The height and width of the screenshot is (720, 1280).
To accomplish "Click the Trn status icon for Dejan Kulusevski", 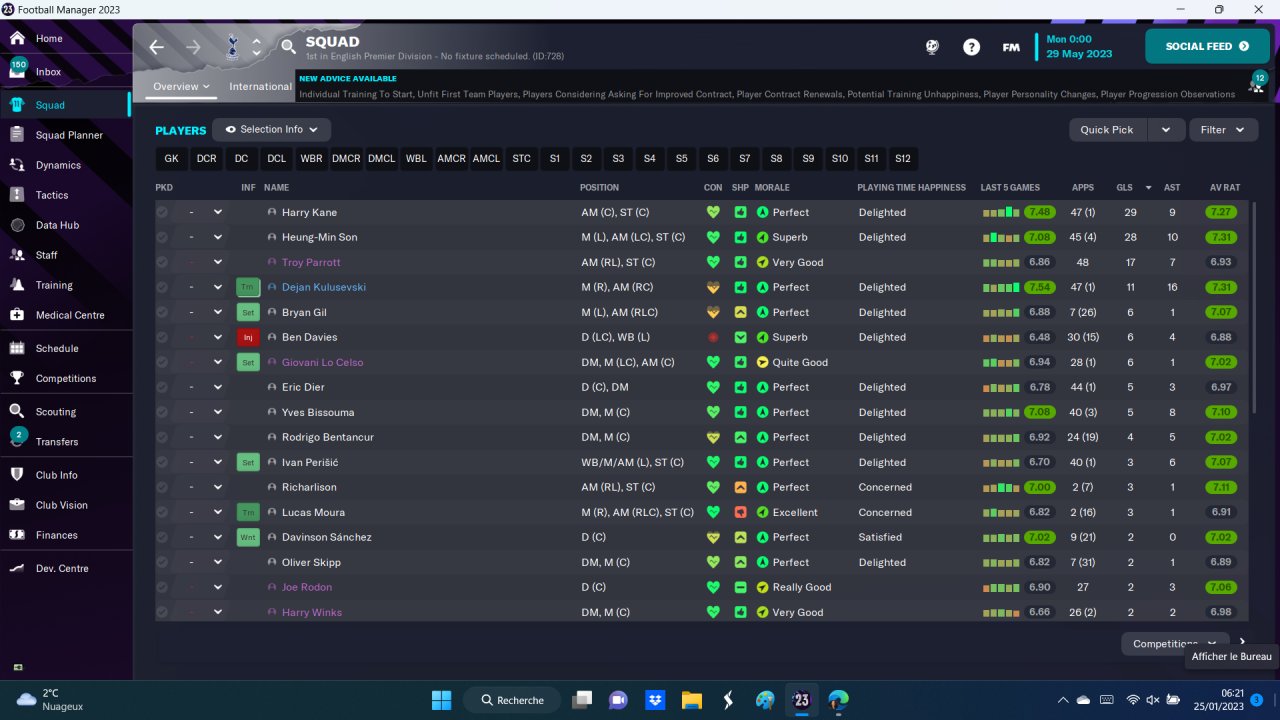I will (x=248, y=287).
